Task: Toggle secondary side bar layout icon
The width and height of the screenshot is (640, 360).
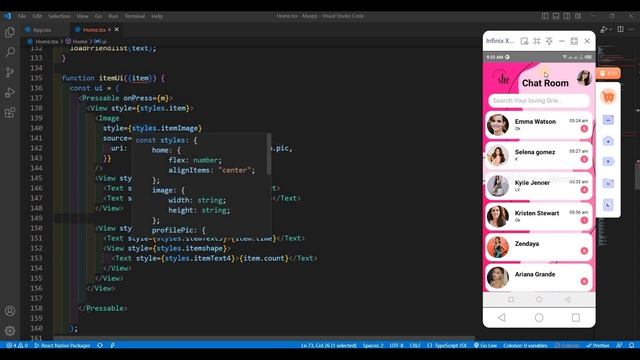Action: [x=567, y=16]
